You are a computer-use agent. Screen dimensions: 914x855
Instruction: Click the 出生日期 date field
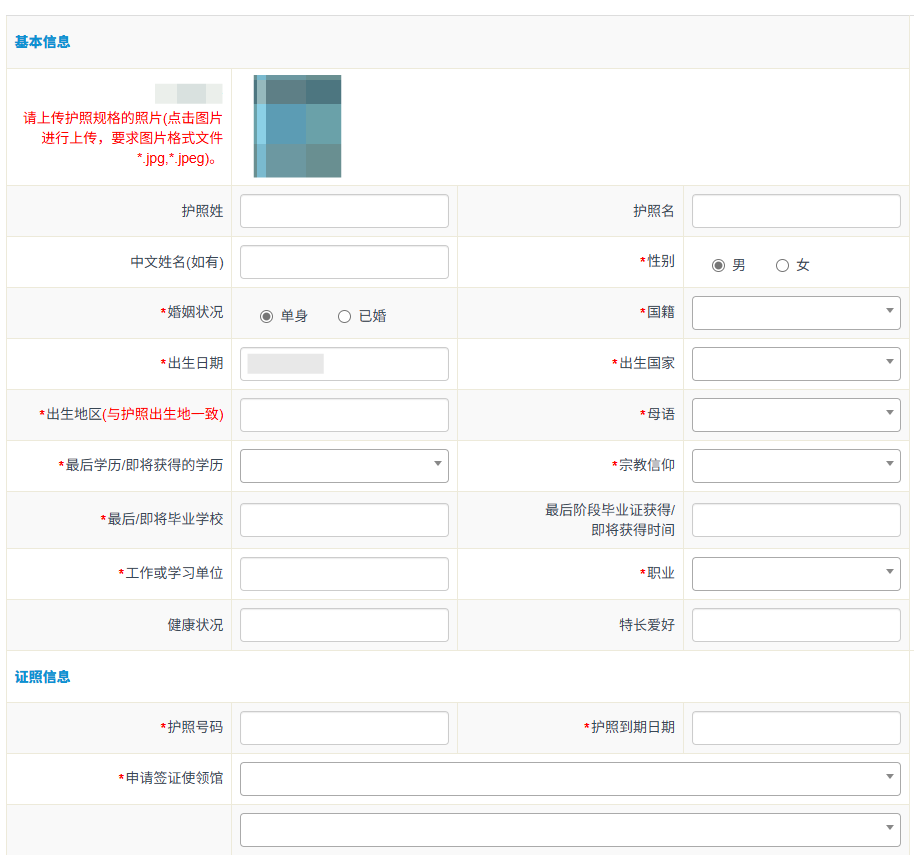[344, 364]
